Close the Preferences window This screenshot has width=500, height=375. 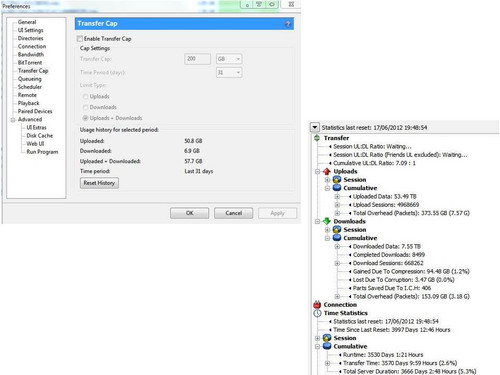coord(291,4)
